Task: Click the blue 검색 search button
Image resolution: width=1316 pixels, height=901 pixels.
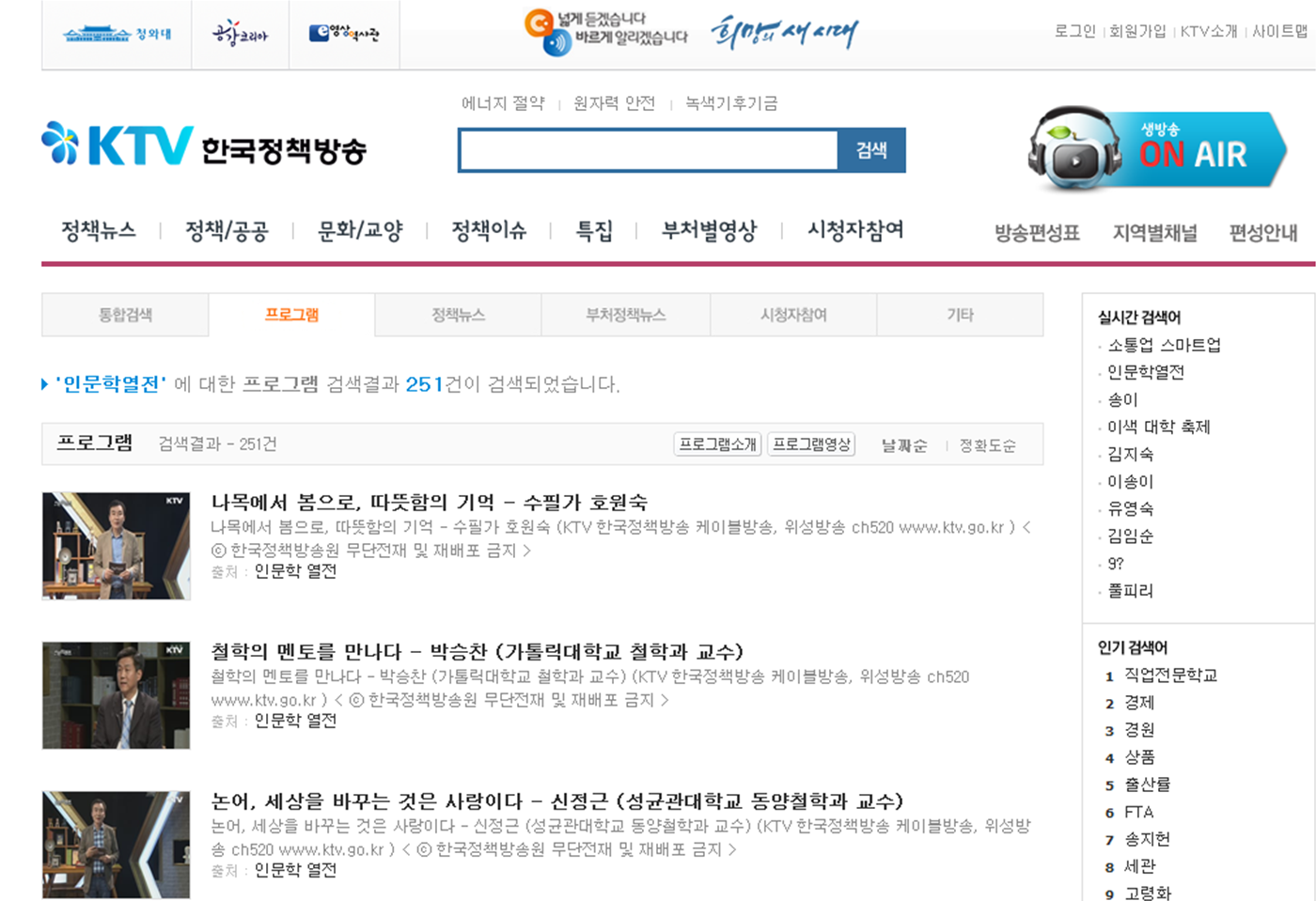Action: (x=871, y=150)
